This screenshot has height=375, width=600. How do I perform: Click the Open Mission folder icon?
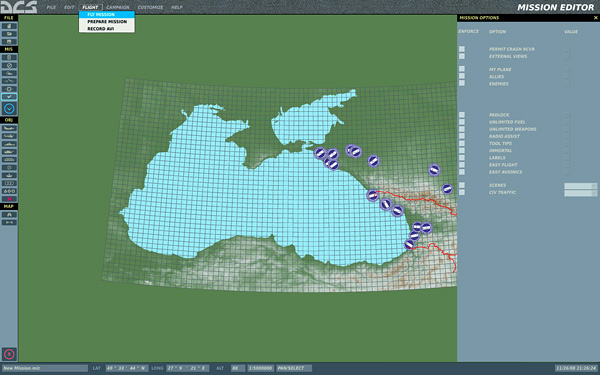pyautogui.click(x=9, y=34)
